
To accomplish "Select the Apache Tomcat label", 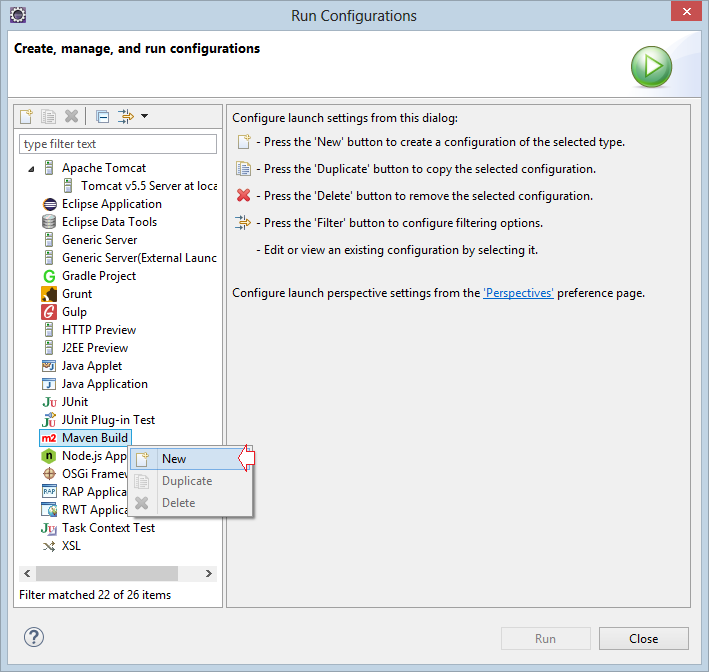I will tap(104, 168).
